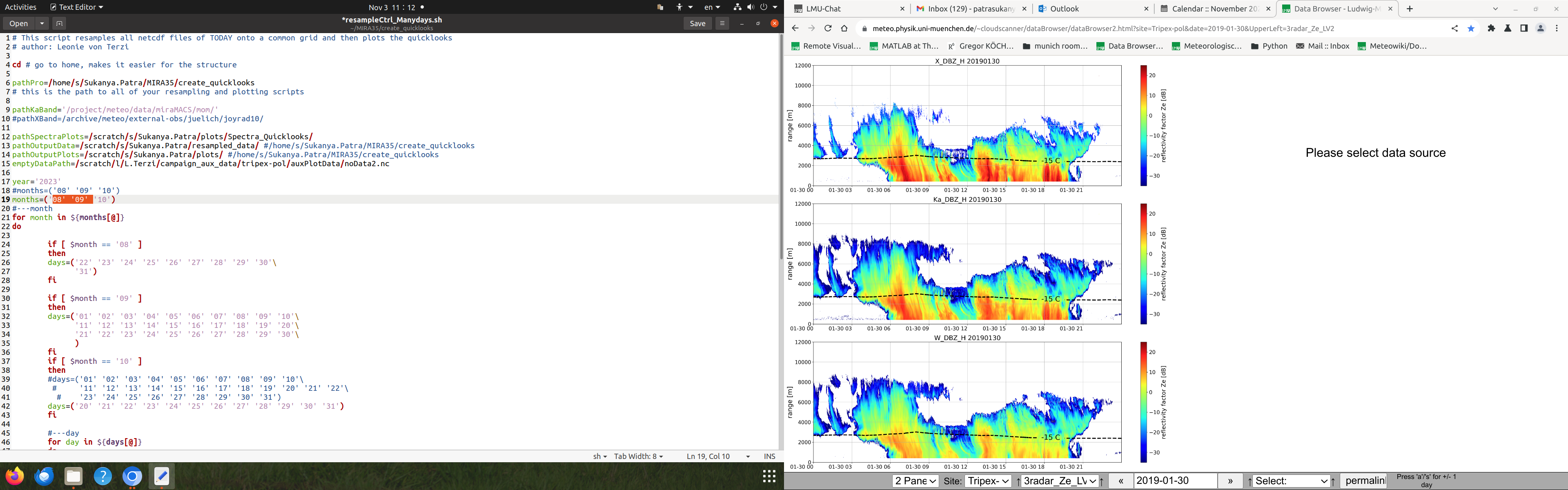Open new browser tab with plus icon

click(x=1410, y=9)
